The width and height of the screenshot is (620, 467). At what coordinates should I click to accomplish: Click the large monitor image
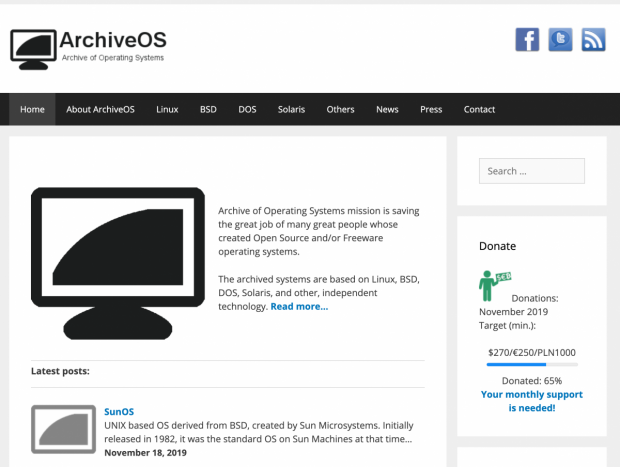point(118,263)
